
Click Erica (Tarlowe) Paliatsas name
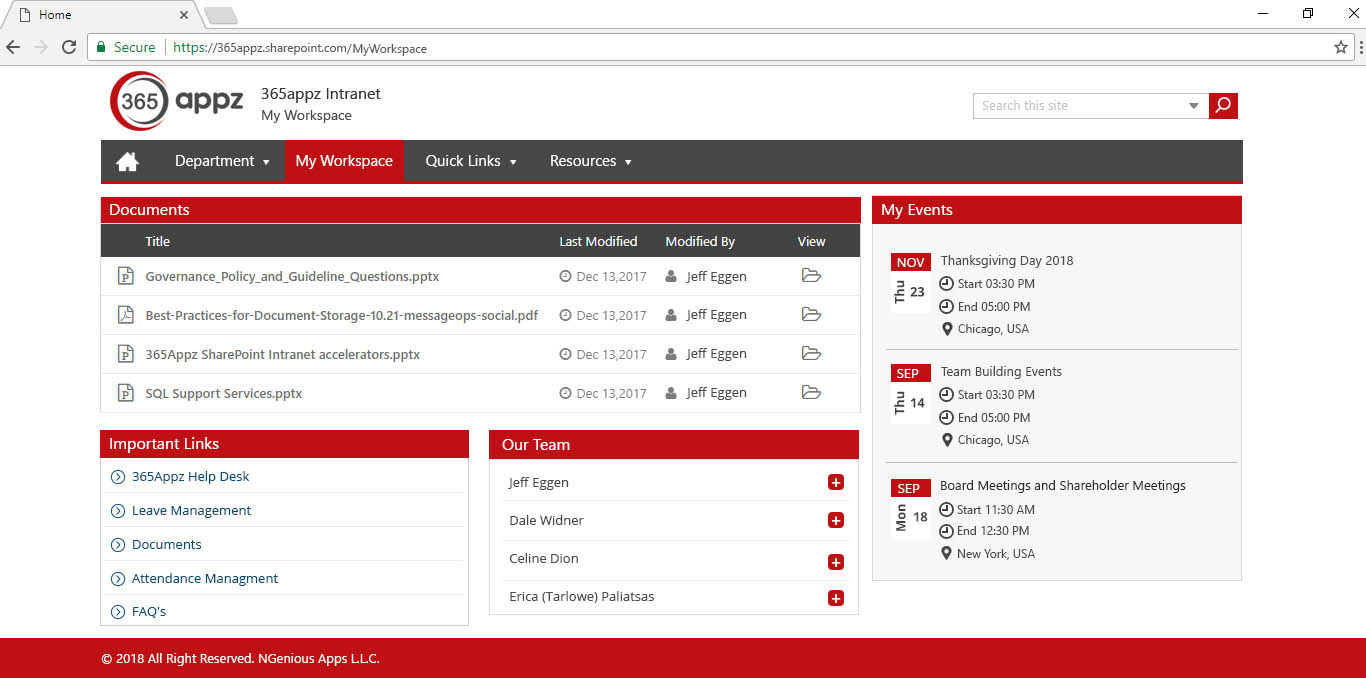pyautogui.click(x=582, y=597)
